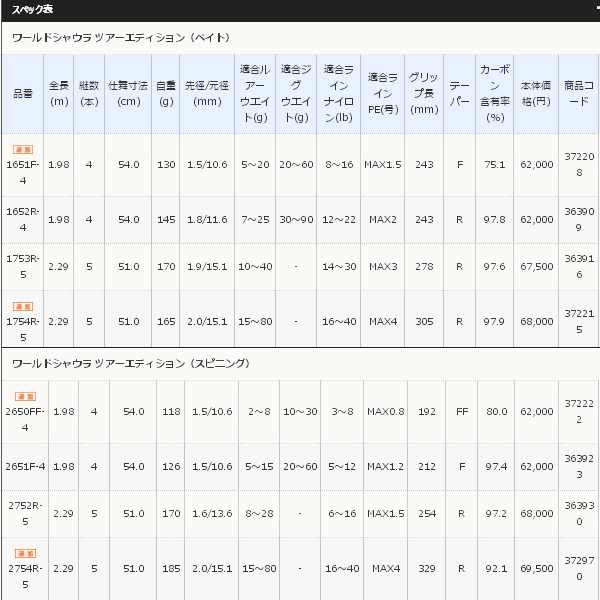The height and width of the screenshot is (600, 600).
Task: Click the スピニング section title
Action: 131,363
